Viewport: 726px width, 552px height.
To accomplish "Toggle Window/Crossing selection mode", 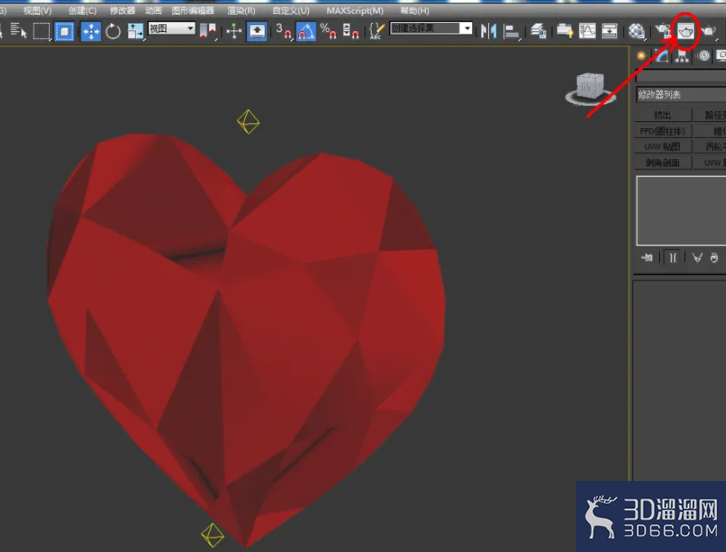I will tap(64, 31).
